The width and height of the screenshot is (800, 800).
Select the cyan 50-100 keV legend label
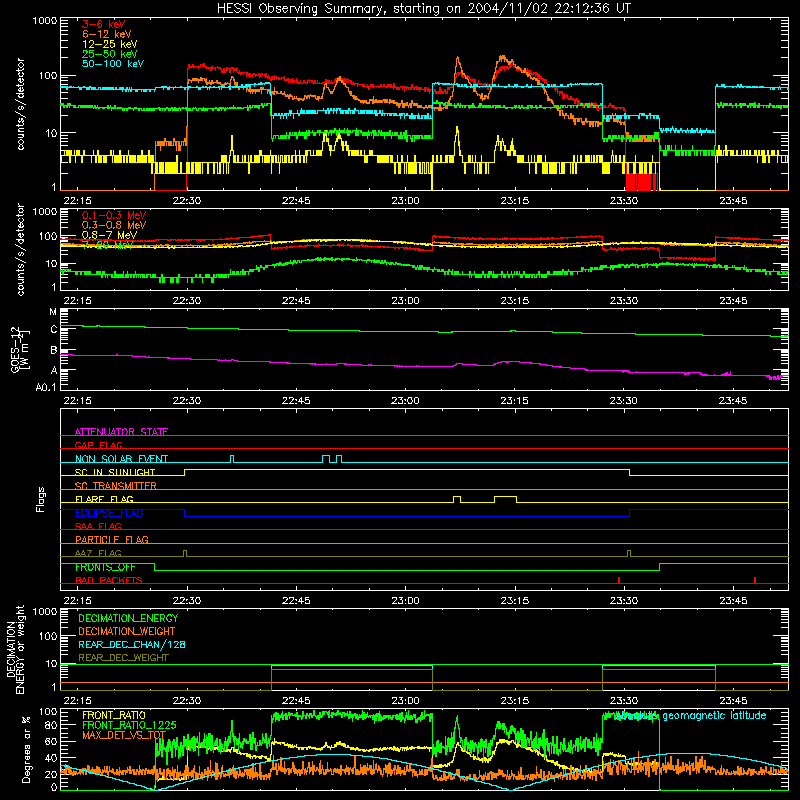[113, 63]
